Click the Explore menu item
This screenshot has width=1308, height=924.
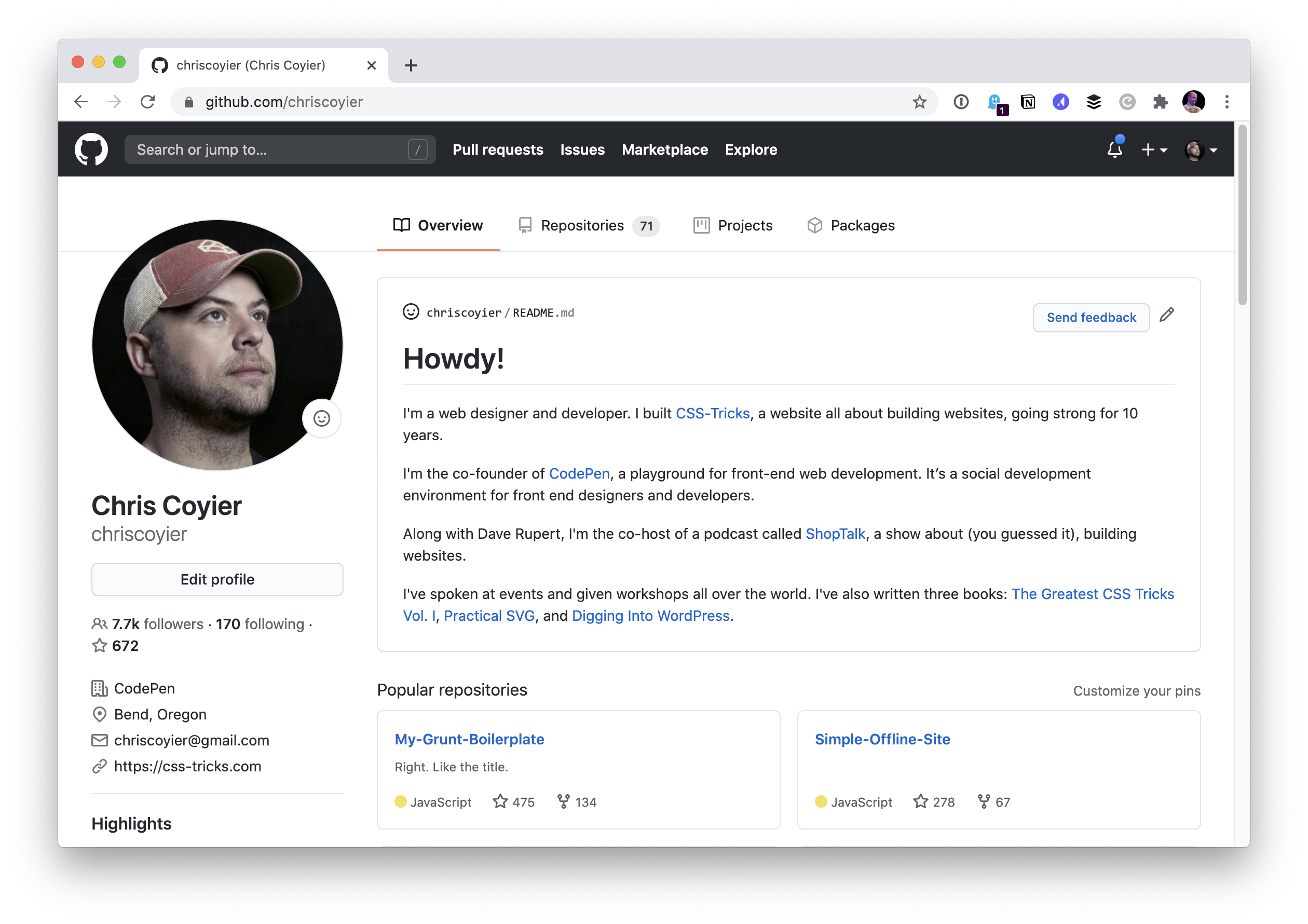click(751, 149)
